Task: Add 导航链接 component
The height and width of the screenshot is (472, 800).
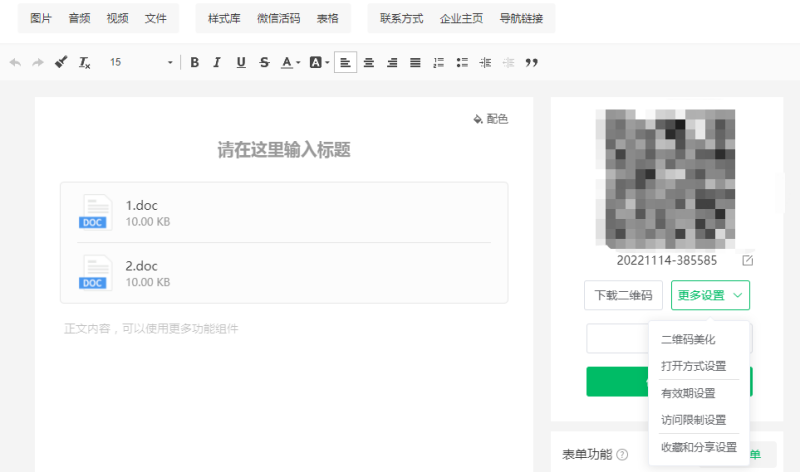Action: pos(521,18)
